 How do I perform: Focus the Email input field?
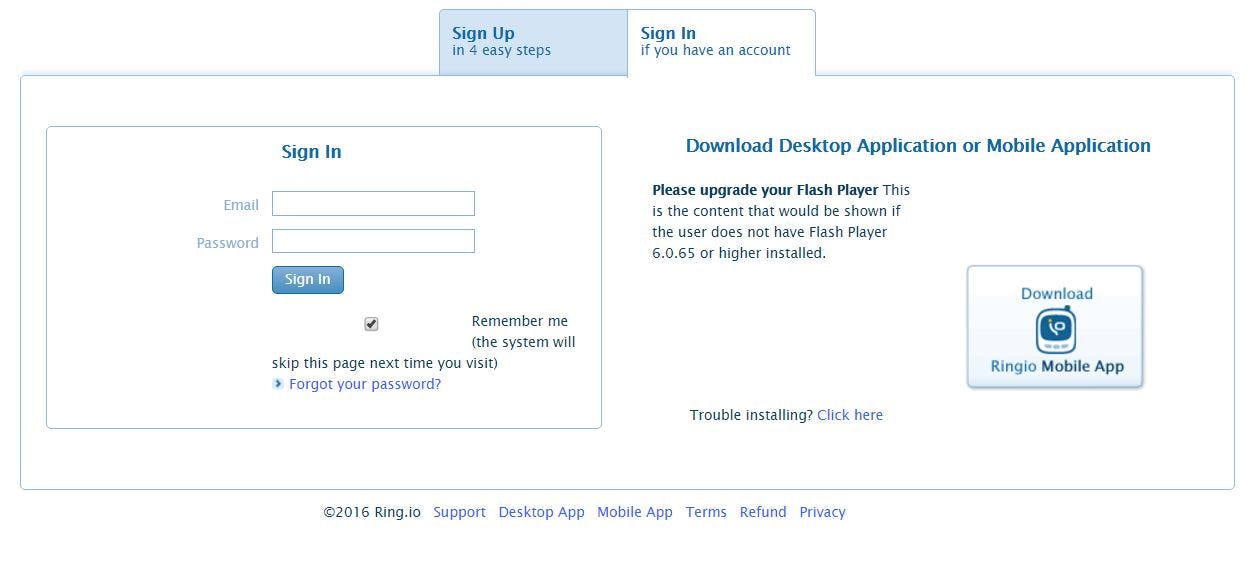(373, 204)
